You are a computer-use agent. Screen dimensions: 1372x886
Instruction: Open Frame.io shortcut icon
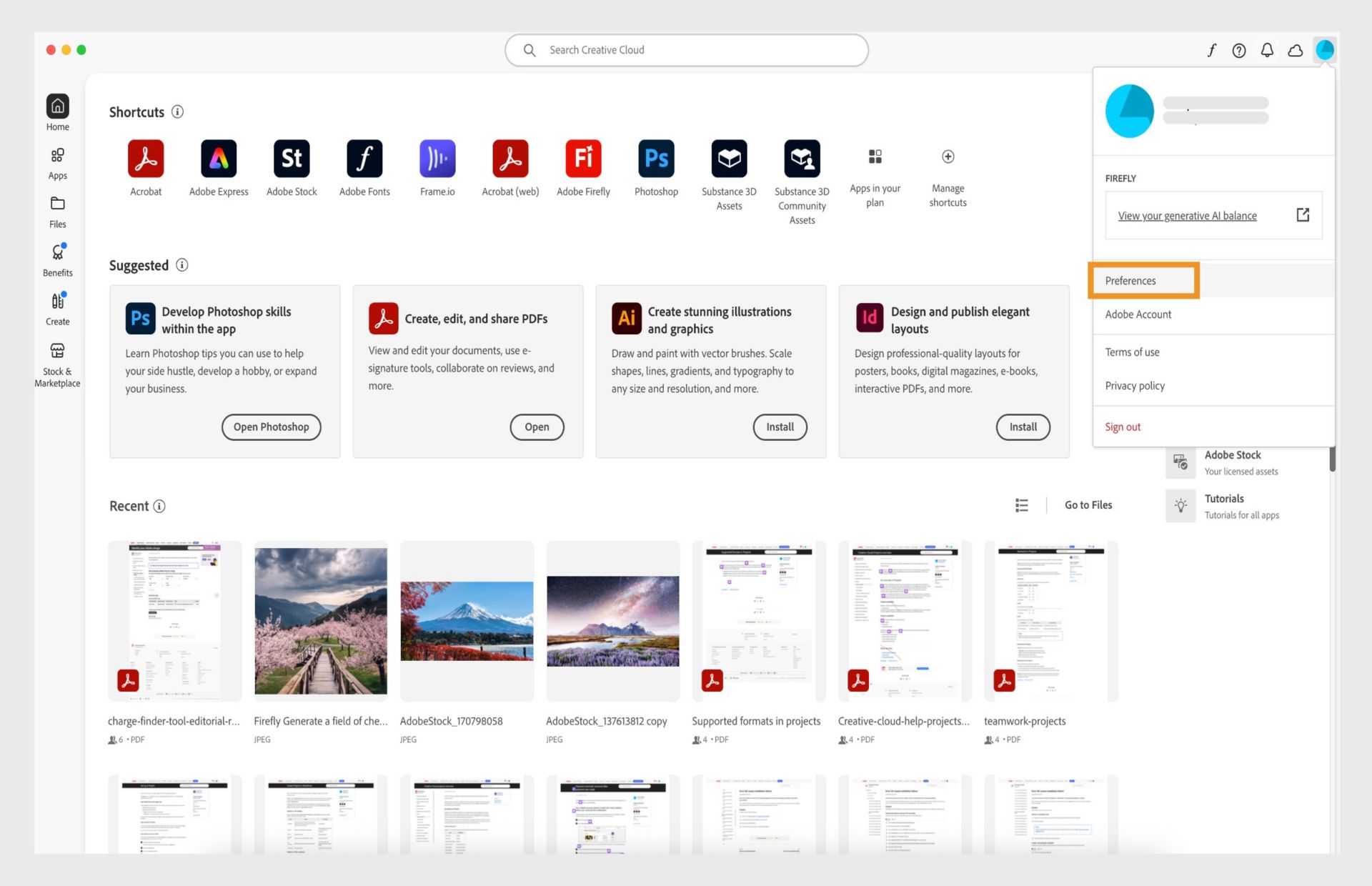437,159
